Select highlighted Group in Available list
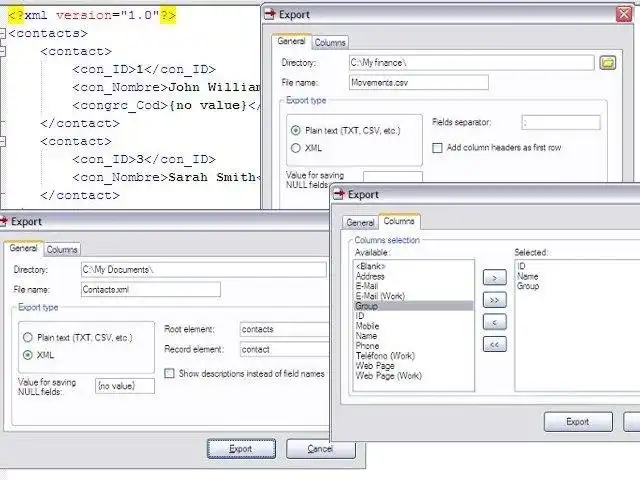The image size is (640, 480). tap(413, 306)
